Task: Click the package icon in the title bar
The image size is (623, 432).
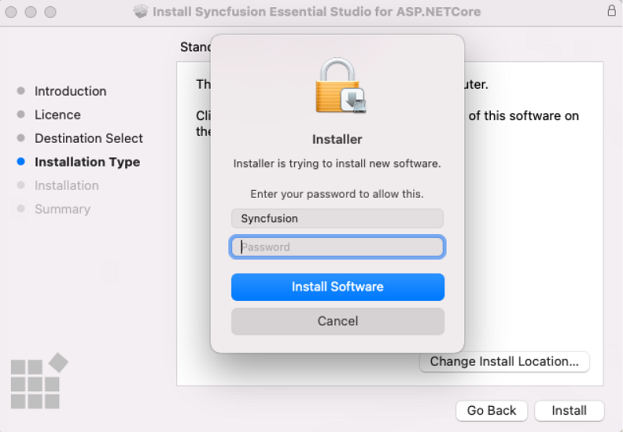Action: coord(141,11)
